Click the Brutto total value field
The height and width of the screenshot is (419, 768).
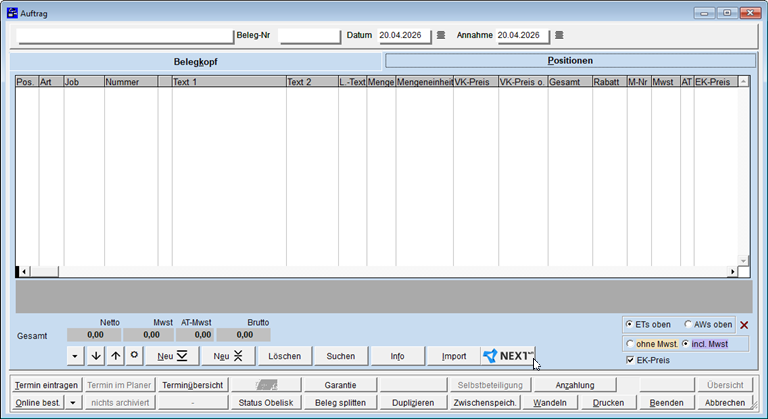click(243, 335)
